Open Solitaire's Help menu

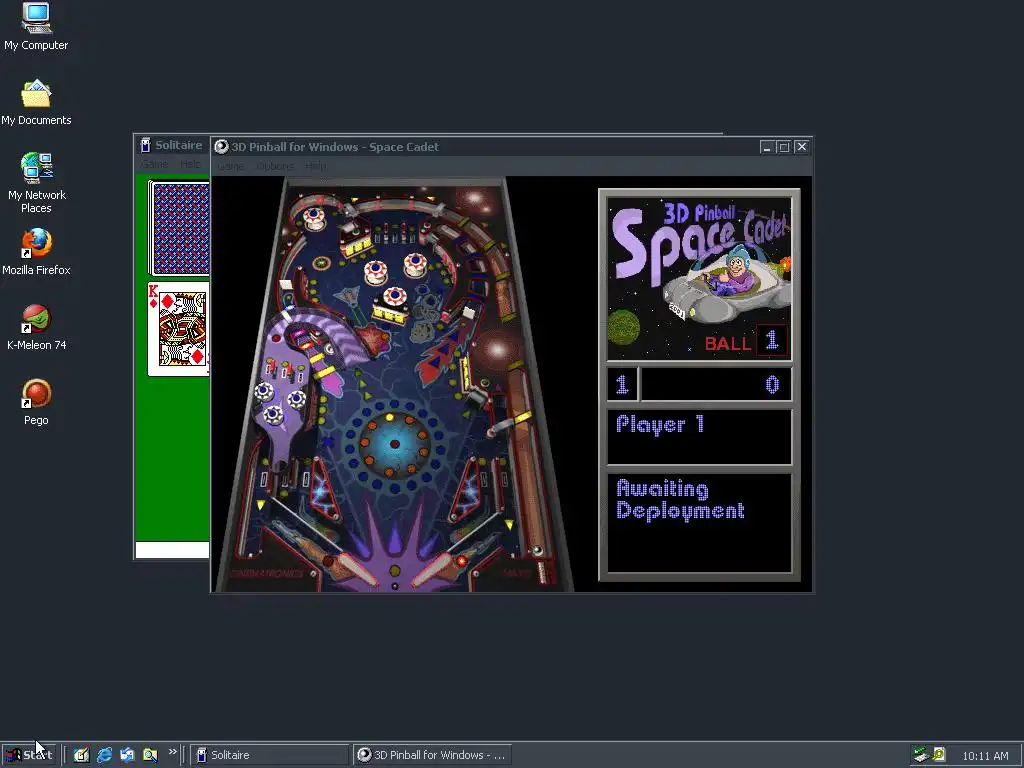[190, 164]
